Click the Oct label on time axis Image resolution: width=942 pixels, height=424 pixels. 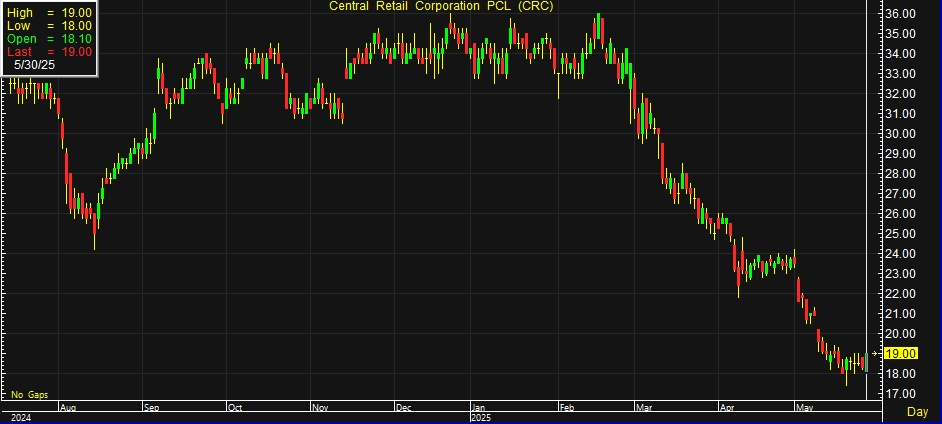click(x=234, y=408)
